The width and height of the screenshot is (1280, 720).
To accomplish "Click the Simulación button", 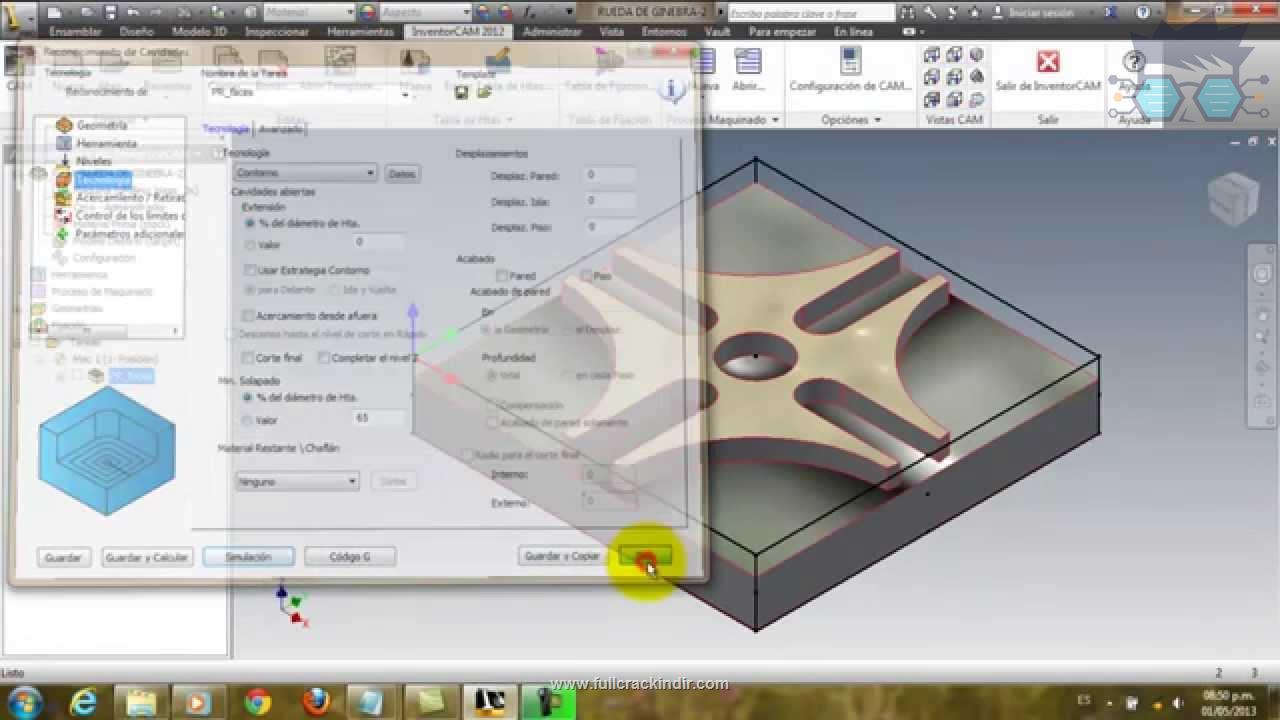I will (x=248, y=557).
